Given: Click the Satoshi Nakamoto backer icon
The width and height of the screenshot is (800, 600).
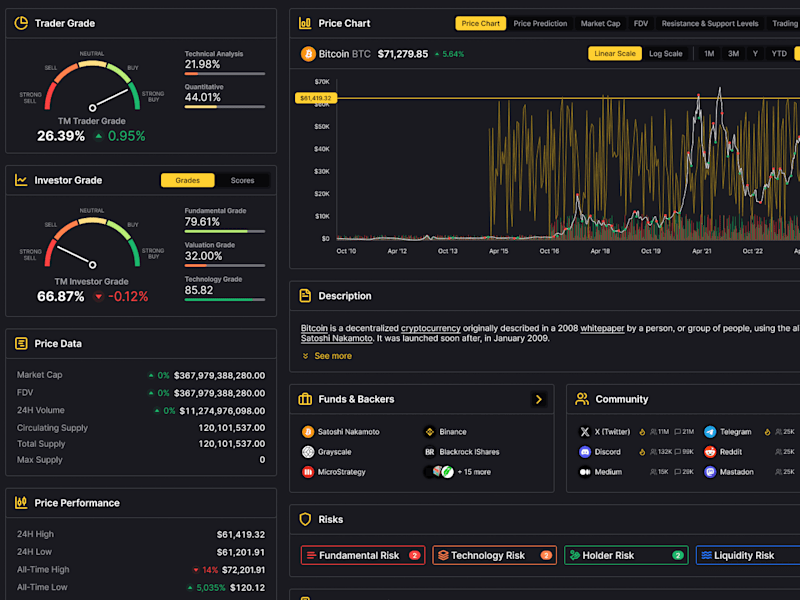Looking at the screenshot, I should pos(308,432).
